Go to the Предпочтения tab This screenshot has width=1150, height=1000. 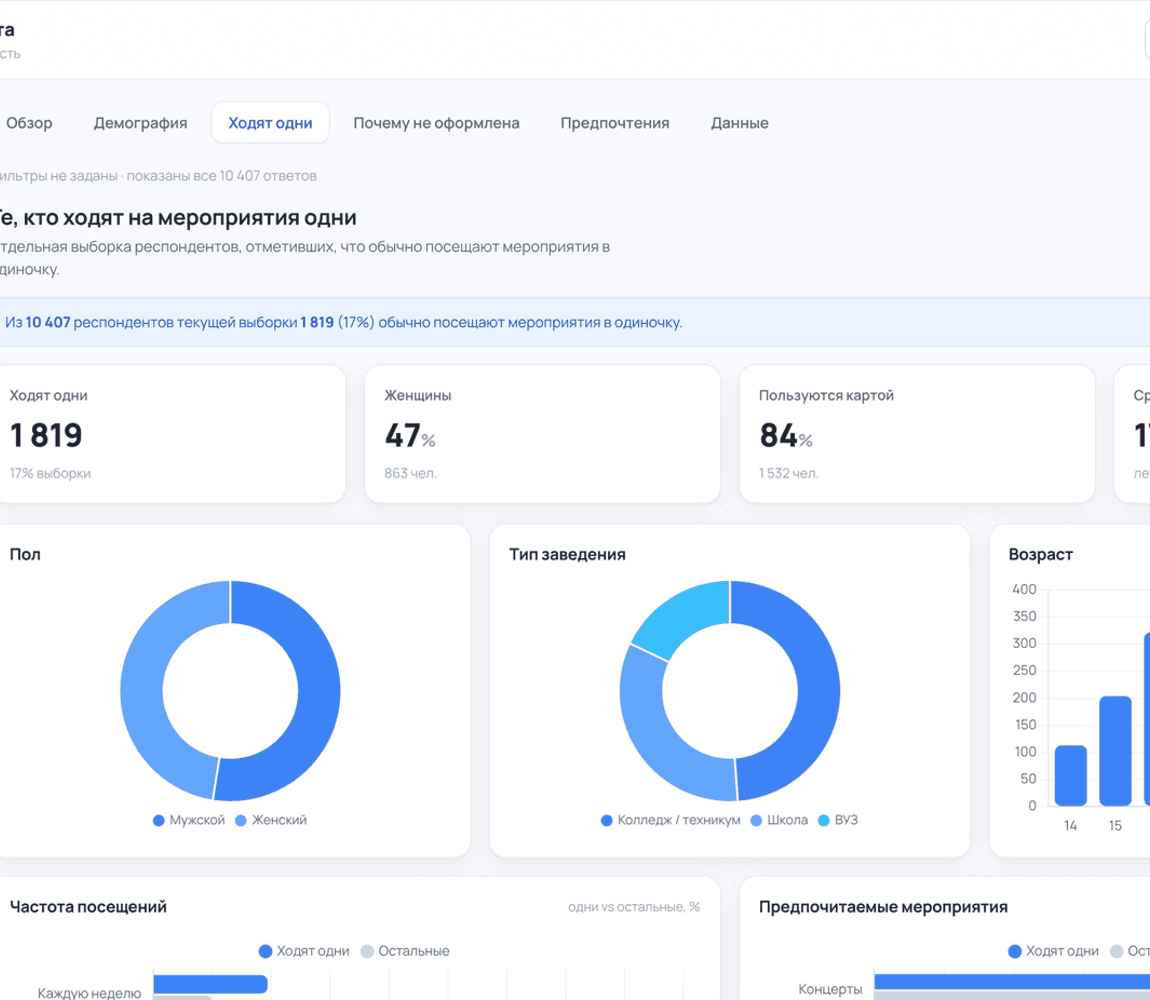coord(615,123)
